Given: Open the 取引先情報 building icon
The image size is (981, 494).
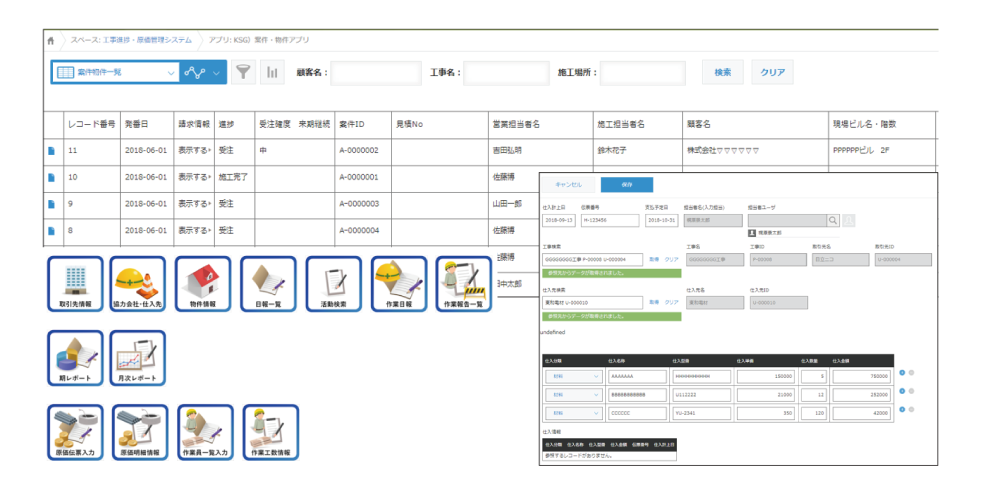Looking at the screenshot, I should tap(77, 285).
